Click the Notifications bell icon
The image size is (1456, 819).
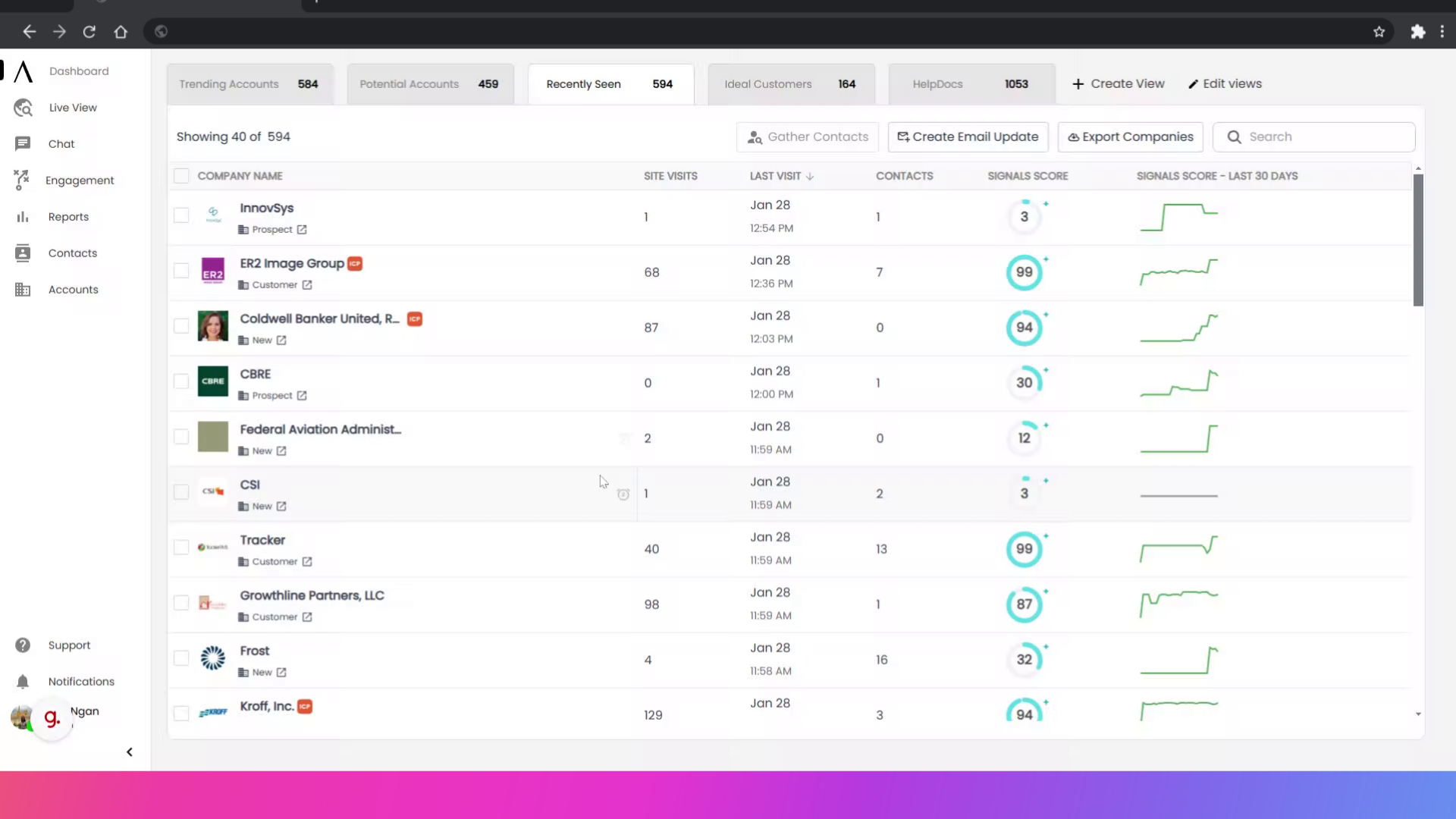23,682
